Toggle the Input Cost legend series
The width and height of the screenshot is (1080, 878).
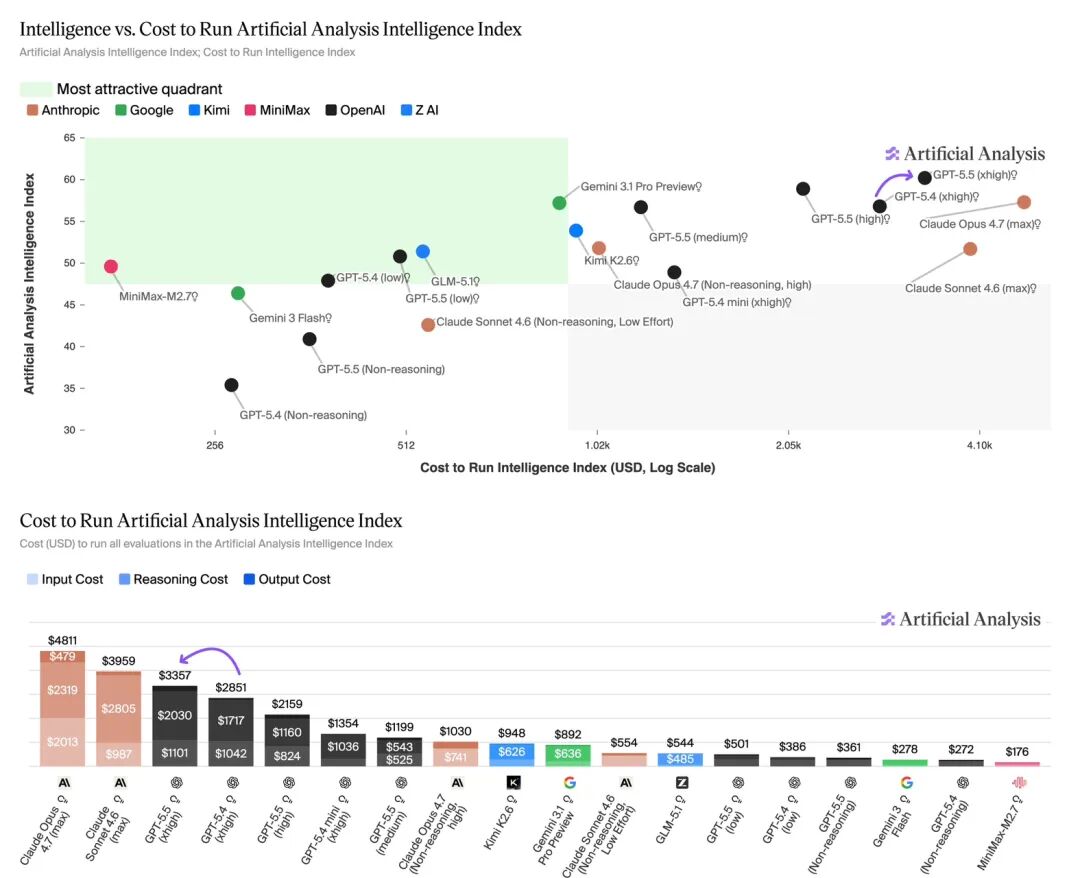click(x=65, y=579)
